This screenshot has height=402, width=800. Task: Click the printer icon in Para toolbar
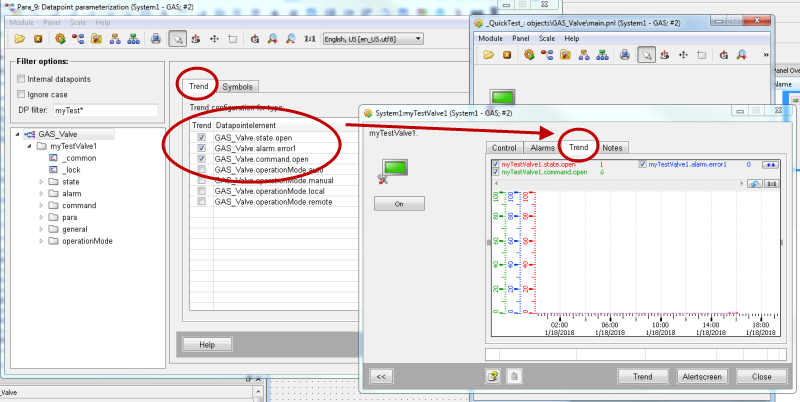point(155,39)
